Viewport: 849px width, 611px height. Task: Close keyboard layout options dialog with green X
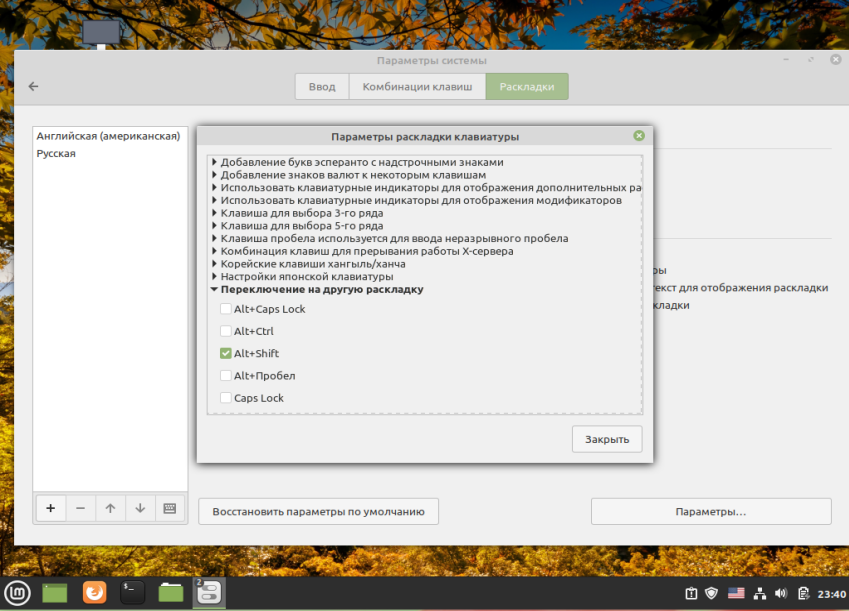click(x=639, y=135)
